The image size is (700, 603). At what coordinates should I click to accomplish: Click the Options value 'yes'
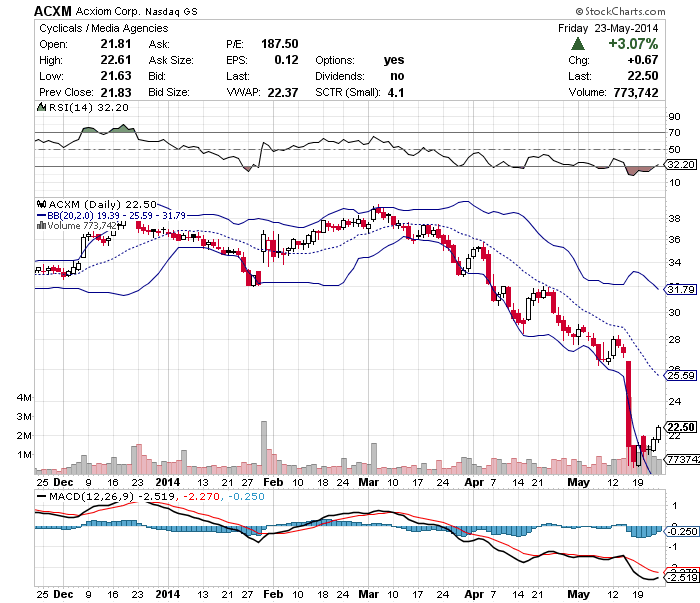(x=394, y=60)
